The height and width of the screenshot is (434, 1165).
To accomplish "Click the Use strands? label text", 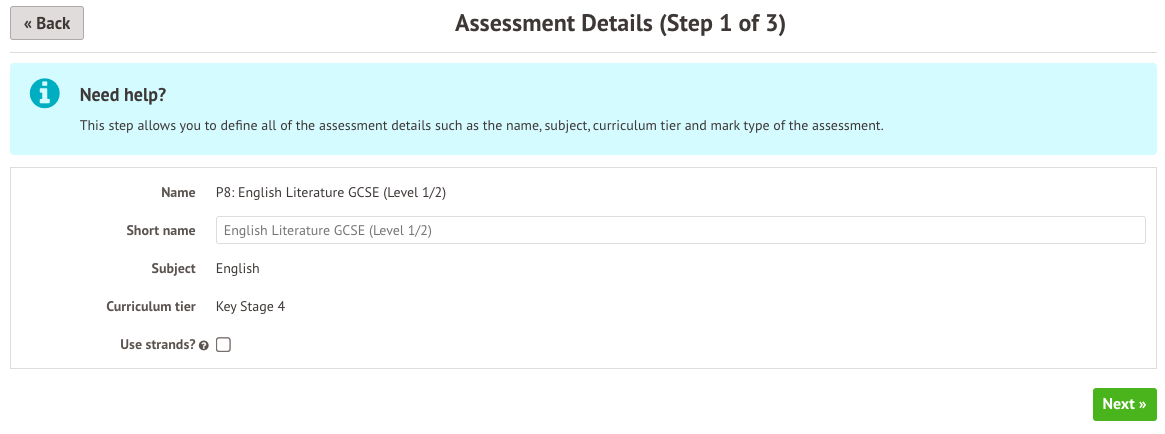I will tap(157, 345).
